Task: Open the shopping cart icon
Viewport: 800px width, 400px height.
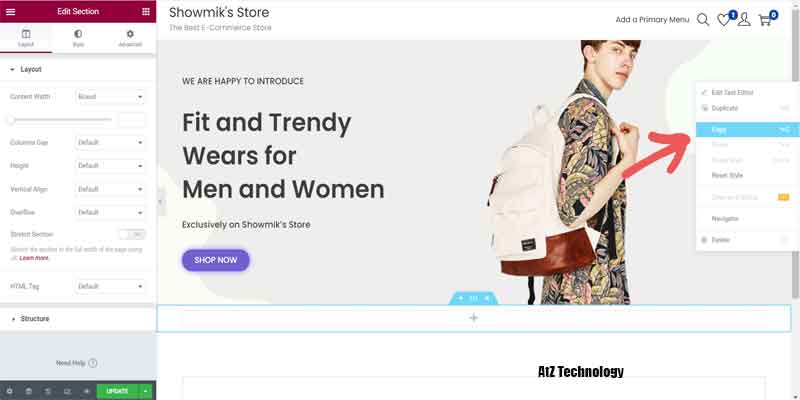Action: pyautogui.click(x=765, y=20)
